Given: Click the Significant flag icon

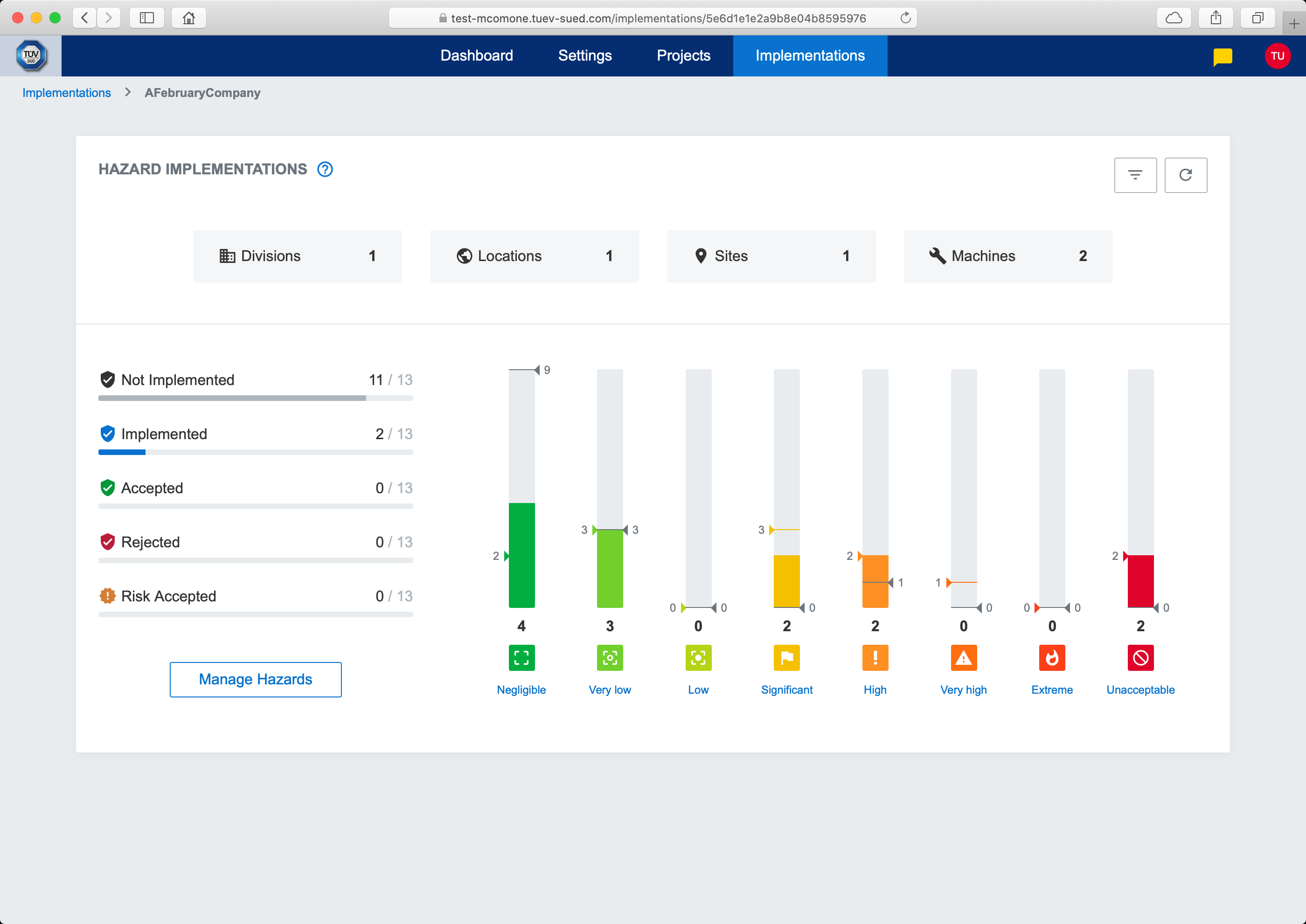Looking at the screenshot, I should [x=786, y=658].
